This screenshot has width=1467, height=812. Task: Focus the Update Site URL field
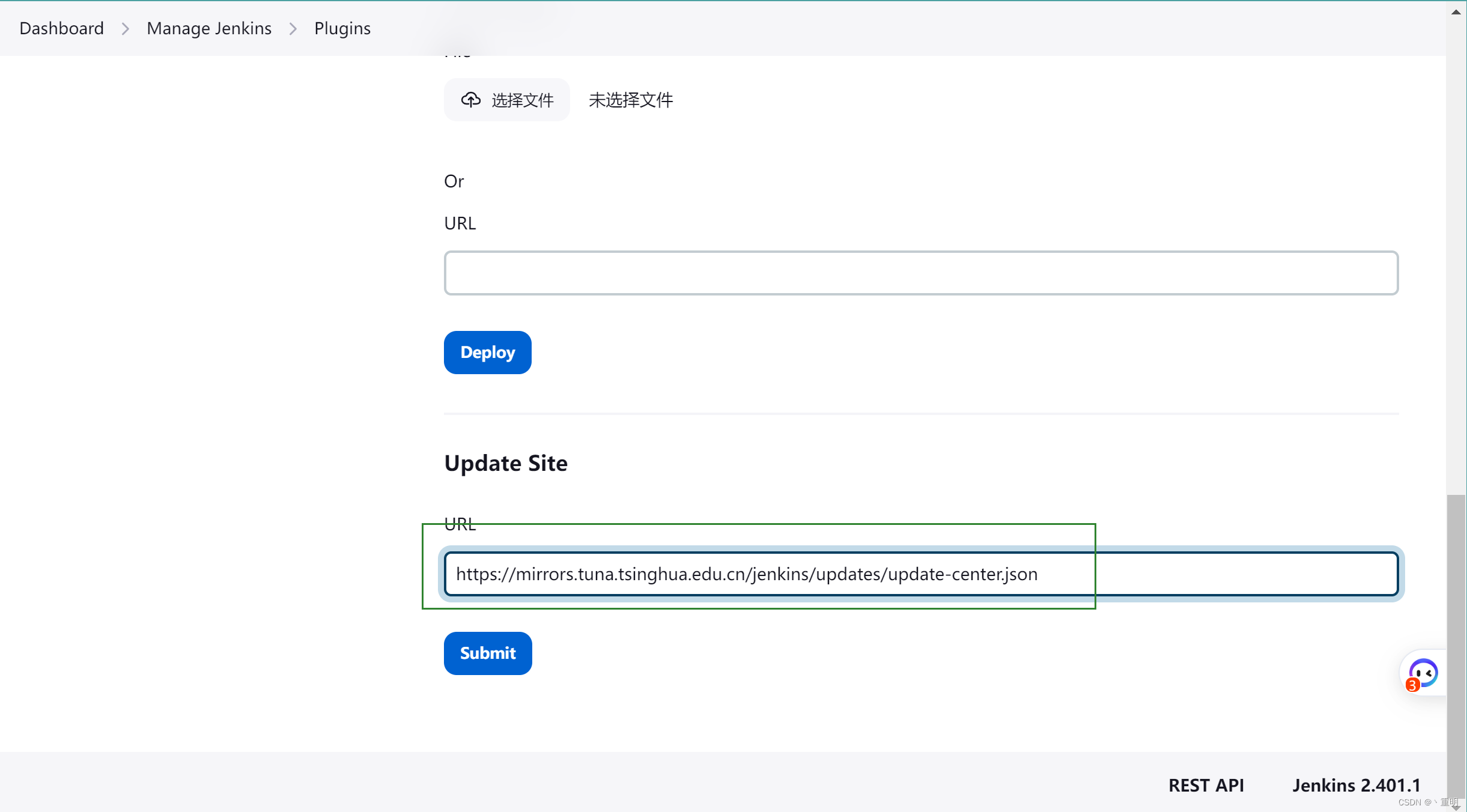tap(921, 574)
